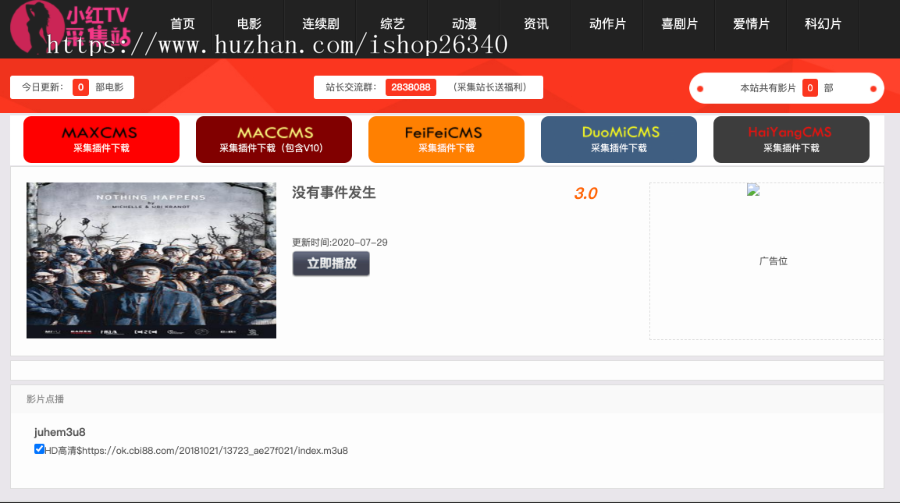Click the 更新时间:2020-07-29 text
Viewport: 900px width, 503px height.
tap(340, 243)
